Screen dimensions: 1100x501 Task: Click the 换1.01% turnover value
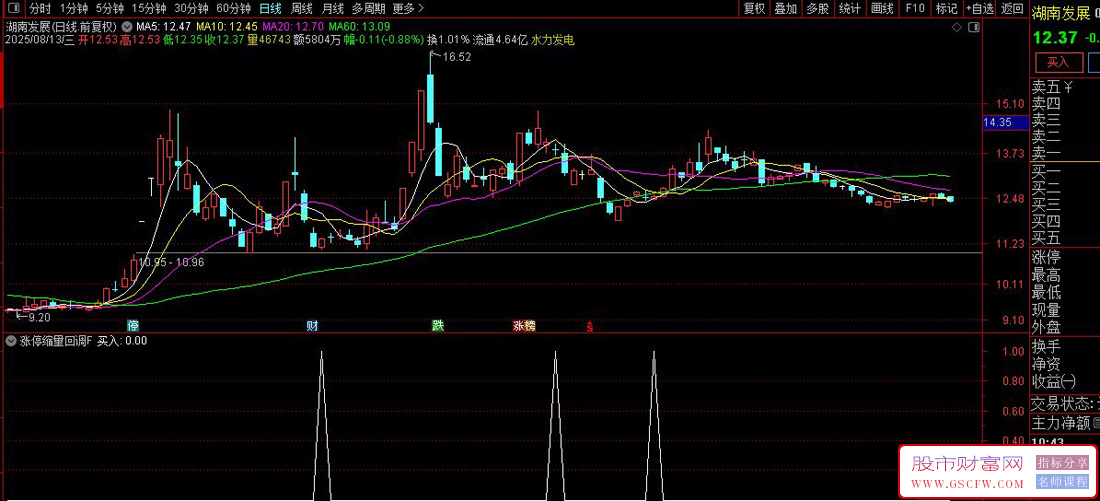[449, 40]
